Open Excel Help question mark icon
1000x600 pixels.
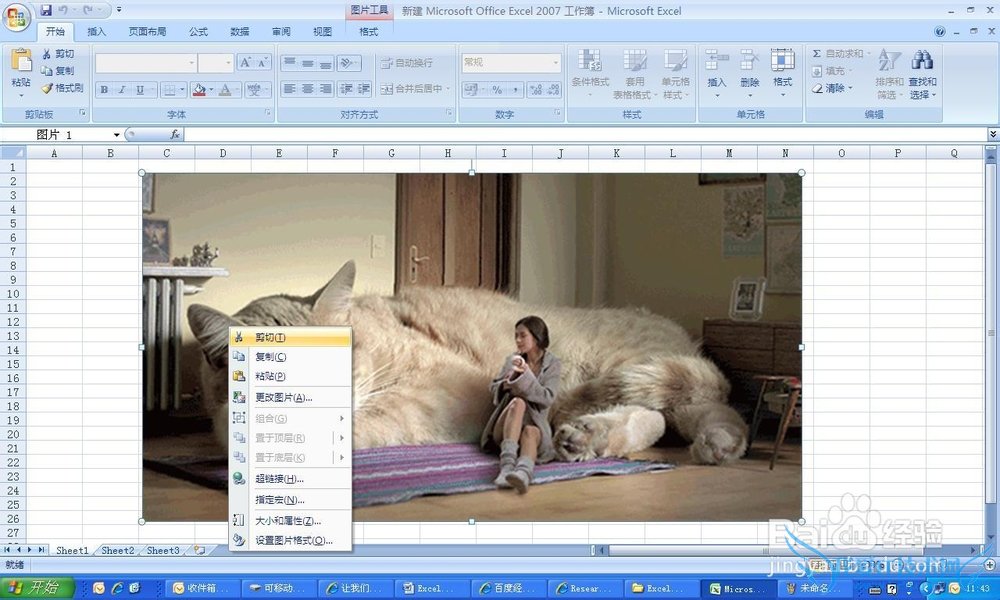pyautogui.click(x=939, y=31)
